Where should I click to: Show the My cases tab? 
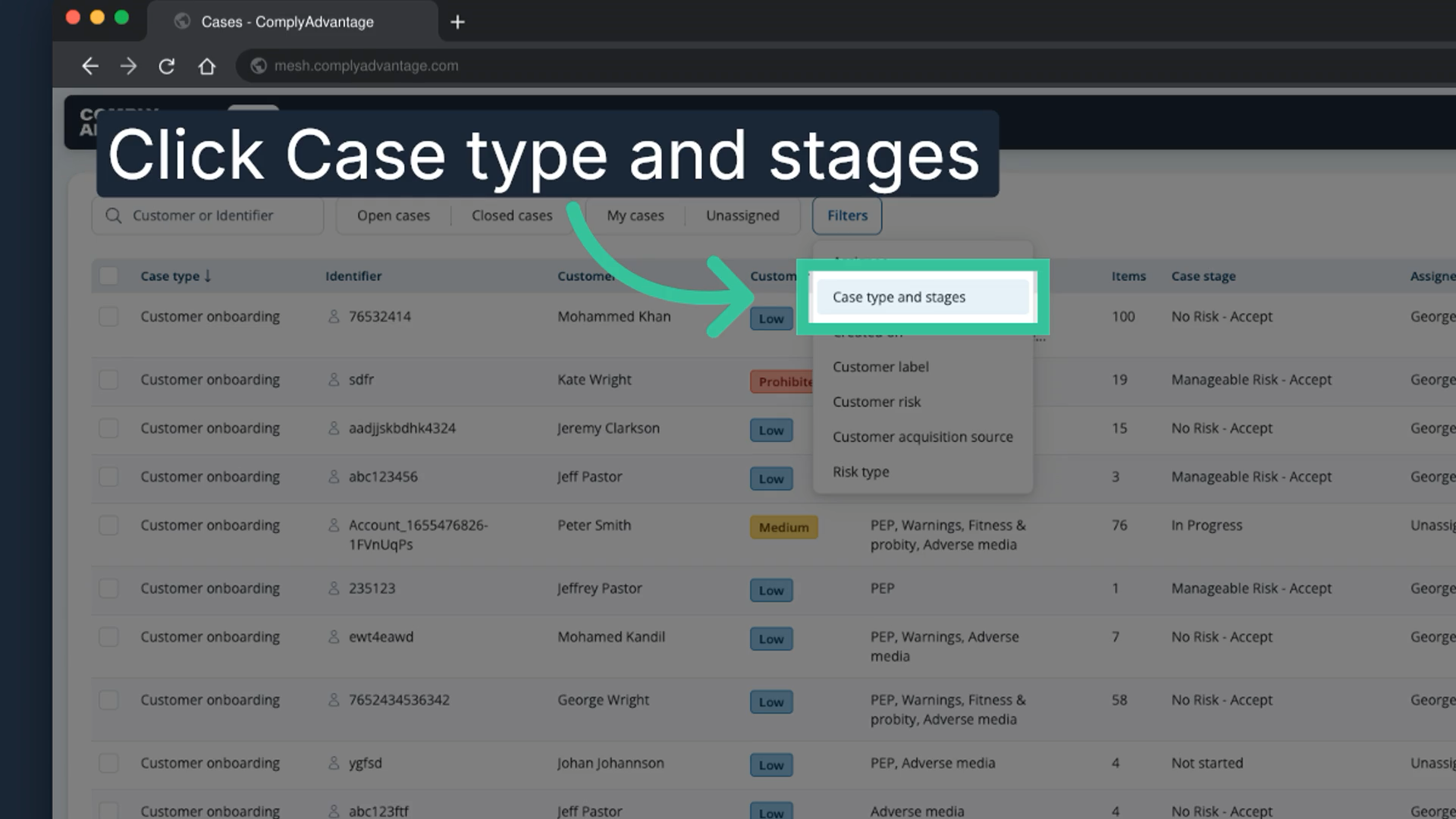[635, 215]
